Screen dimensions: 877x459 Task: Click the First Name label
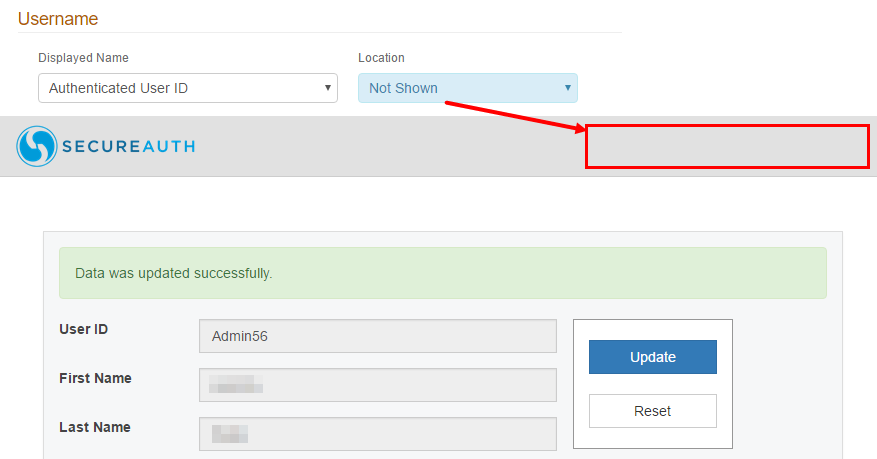[95, 378]
